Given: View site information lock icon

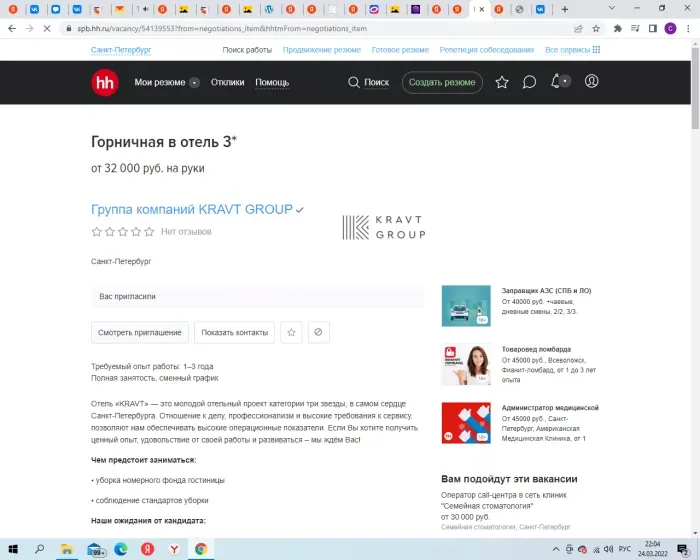Looking at the screenshot, I should tap(68, 29).
